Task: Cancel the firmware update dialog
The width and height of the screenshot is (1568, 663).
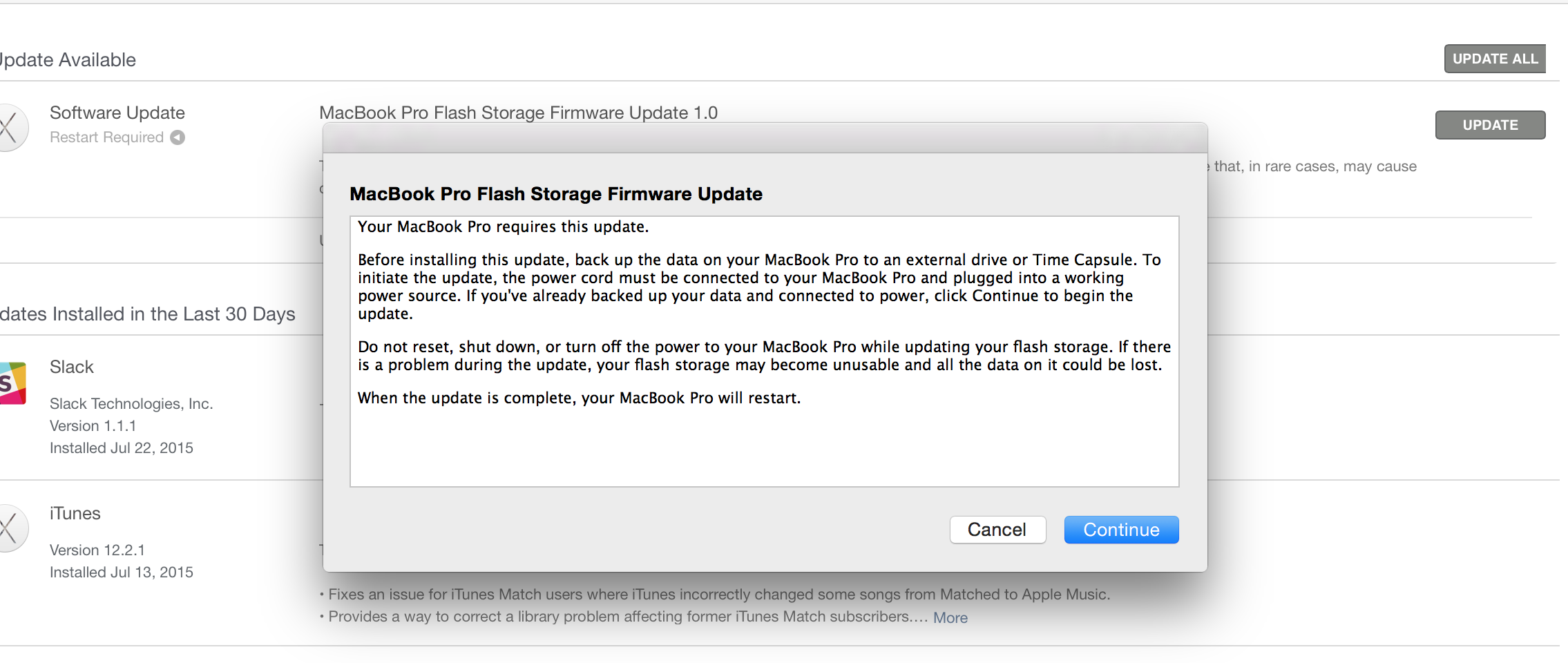Action: click(x=997, y=530)
